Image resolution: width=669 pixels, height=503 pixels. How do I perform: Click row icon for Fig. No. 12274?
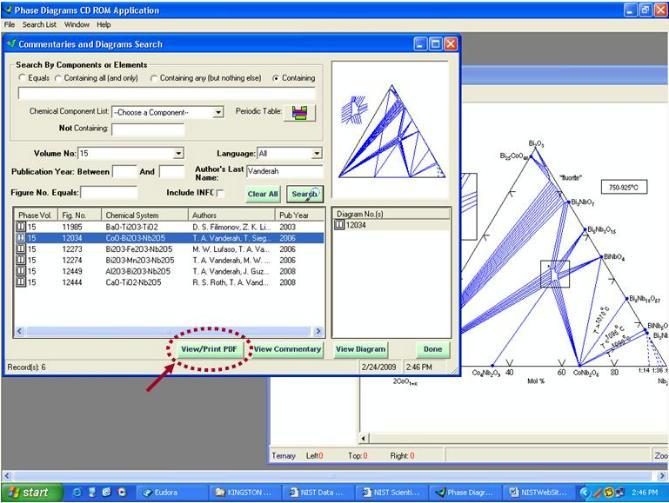[x=21, y=260]
